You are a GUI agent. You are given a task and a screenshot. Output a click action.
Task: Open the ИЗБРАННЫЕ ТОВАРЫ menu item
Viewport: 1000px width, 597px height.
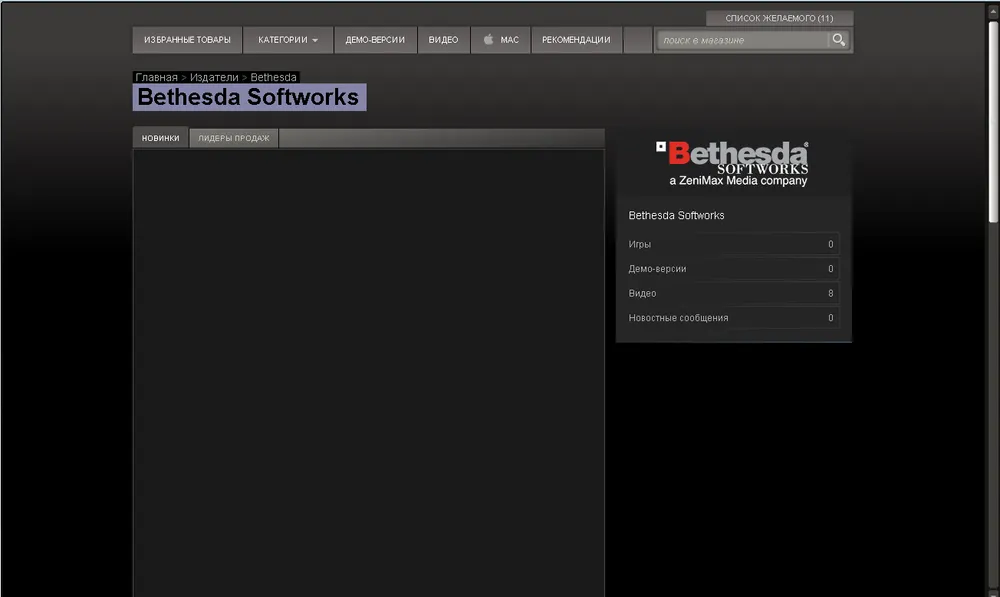point(187,40)
